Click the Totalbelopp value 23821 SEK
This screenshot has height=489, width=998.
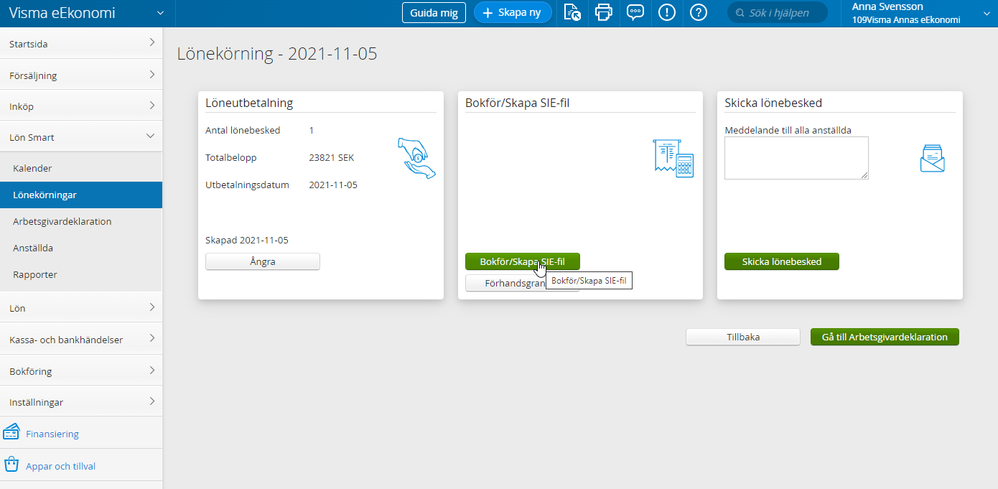point(331,158)
